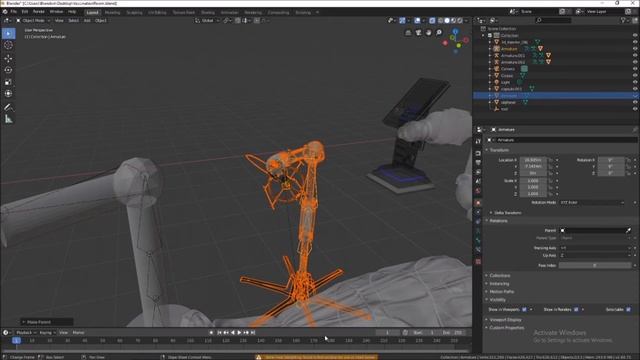Open the File menu
640x360 pixels.
13,12
